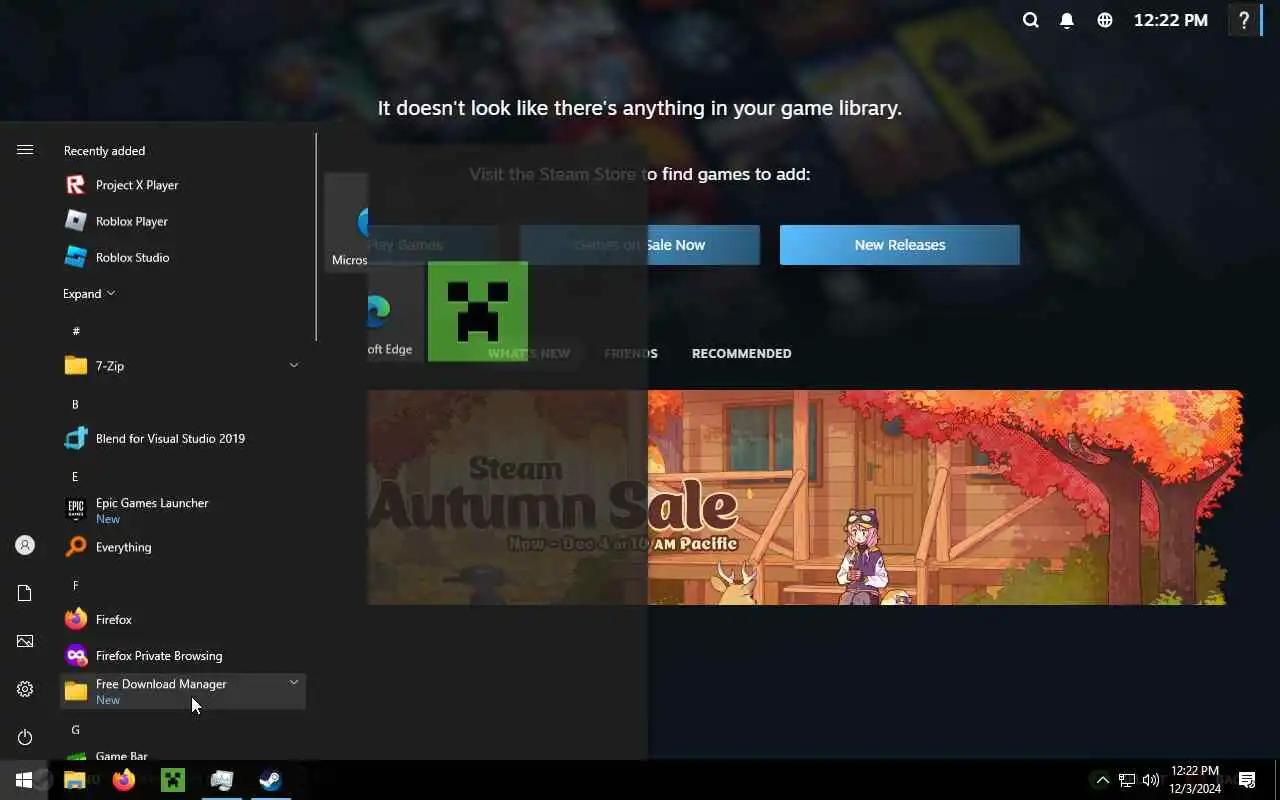
Task: Click the New Releases button
Action: click(900, 245)
